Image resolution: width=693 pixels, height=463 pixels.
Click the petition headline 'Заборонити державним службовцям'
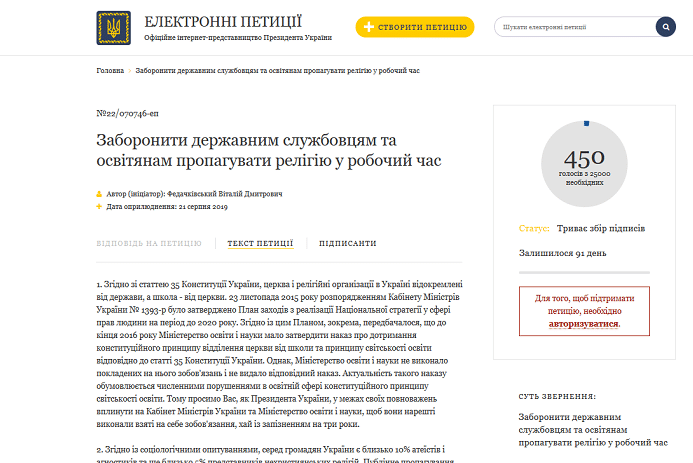269,150
